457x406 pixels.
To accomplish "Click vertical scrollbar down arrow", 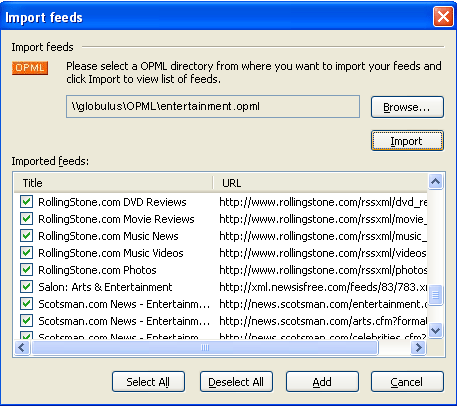I will pos(435,330).
